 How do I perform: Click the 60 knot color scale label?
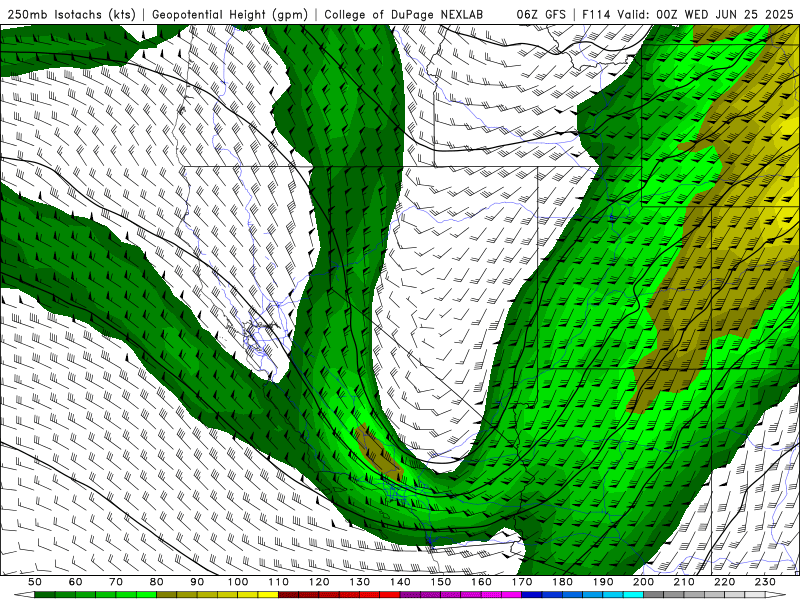coord(76,582)
